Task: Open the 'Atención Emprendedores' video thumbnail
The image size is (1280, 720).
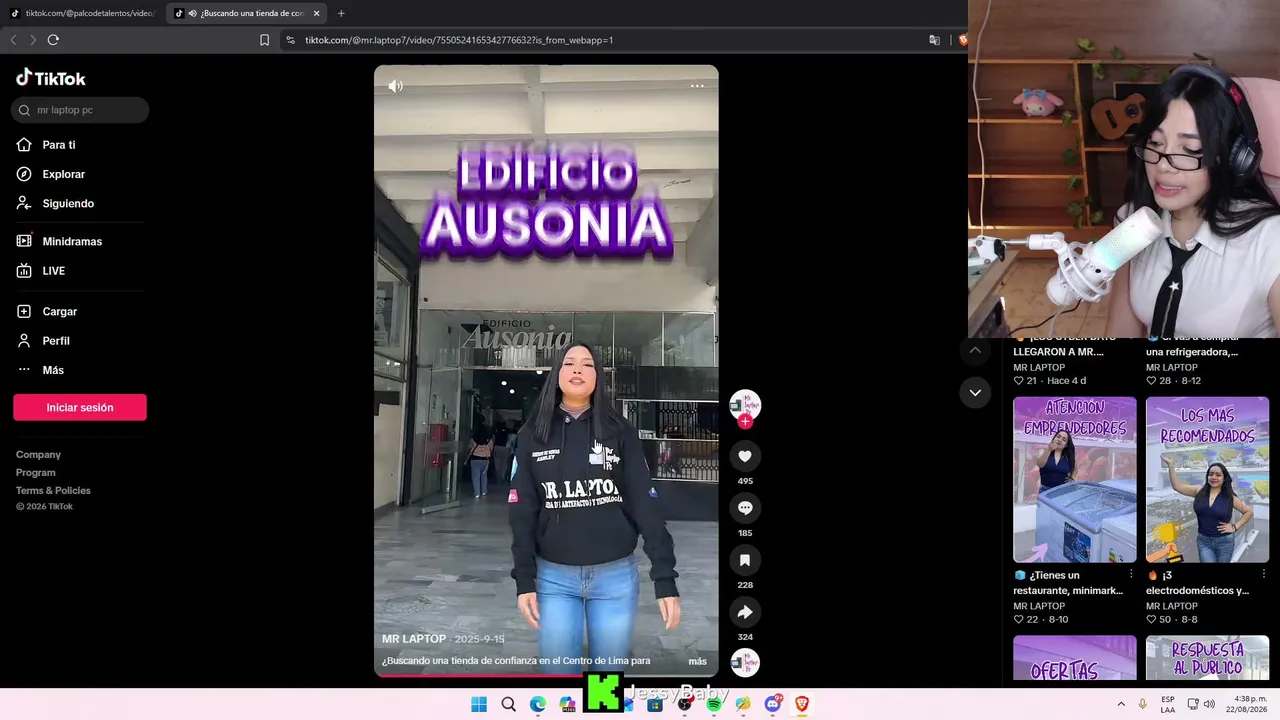Action: click(1075, 480)
